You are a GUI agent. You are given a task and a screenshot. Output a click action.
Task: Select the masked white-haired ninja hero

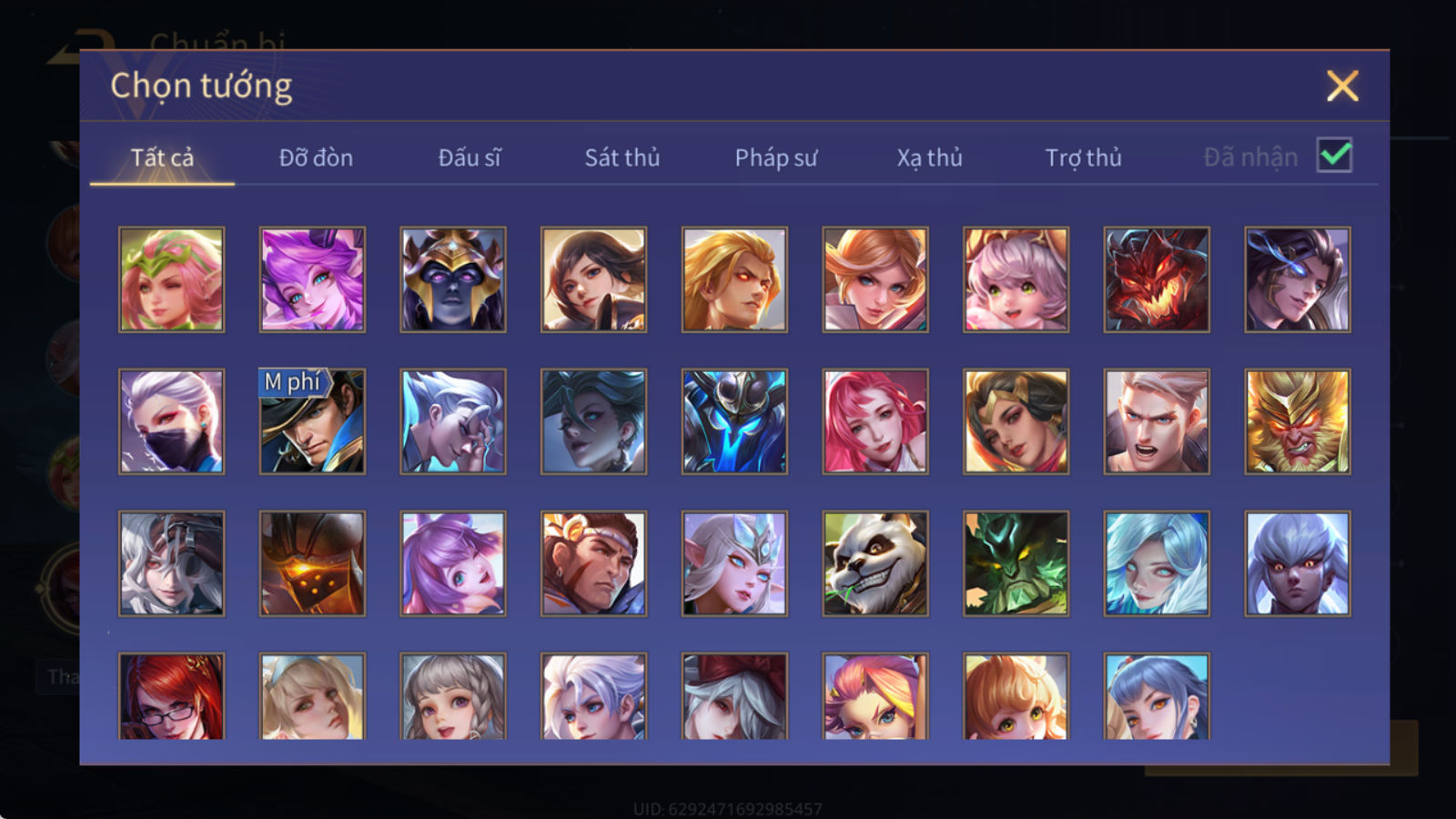tap(171, 421)
